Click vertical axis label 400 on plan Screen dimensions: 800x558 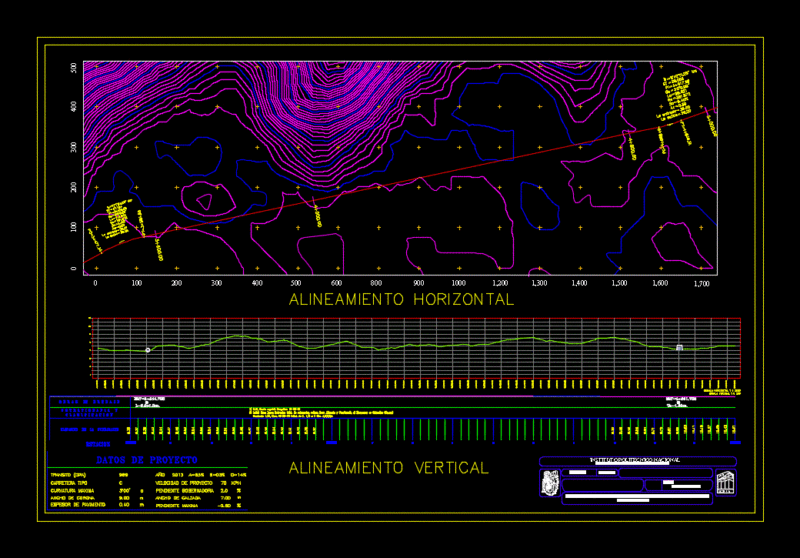coord(73,107)
